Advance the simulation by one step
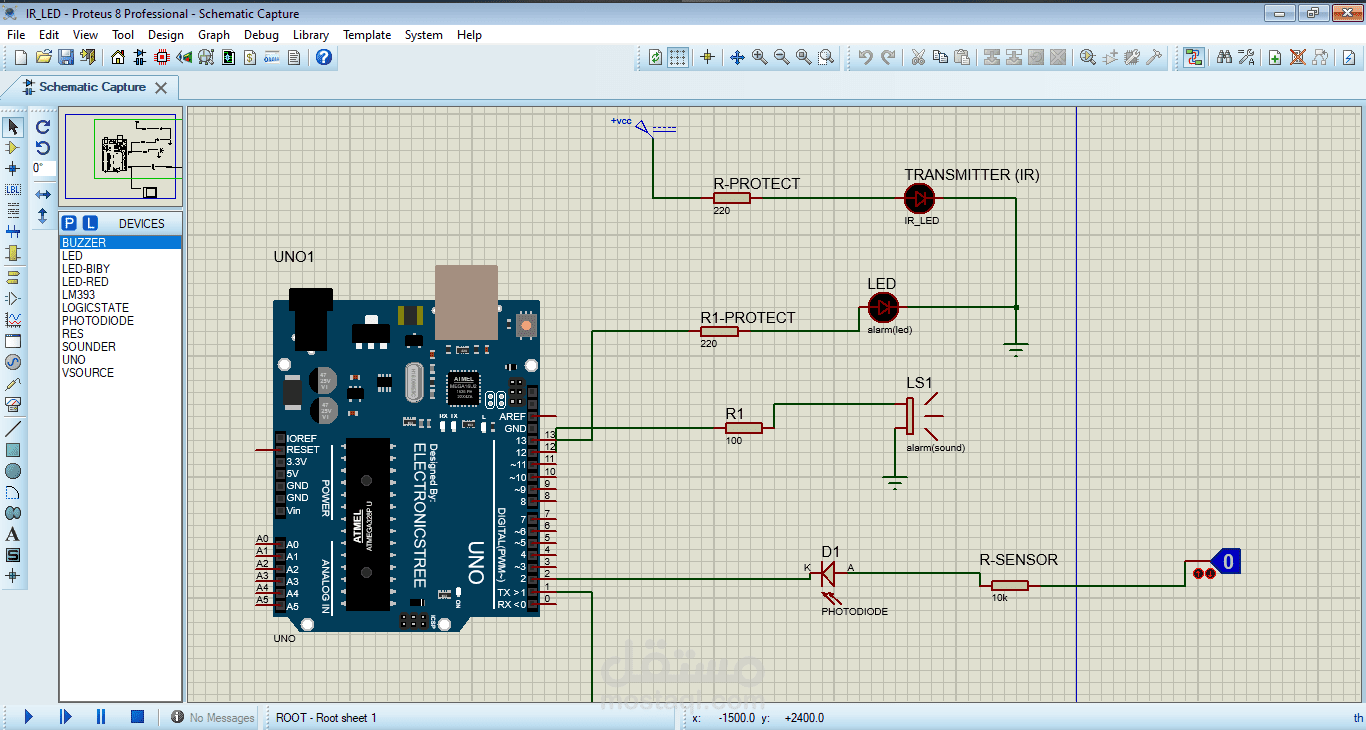This screenshot has width=1366, height=730. click(65, 717)
